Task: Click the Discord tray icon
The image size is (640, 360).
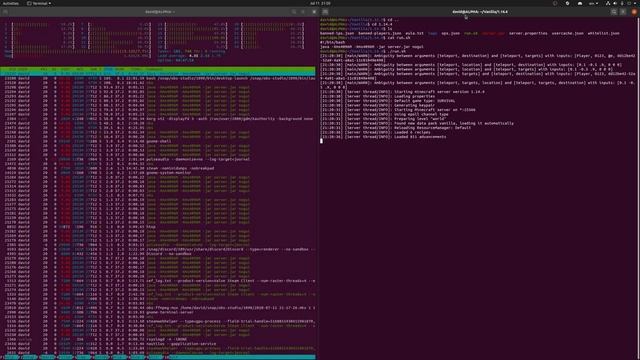Action: [x=580, y=3]
